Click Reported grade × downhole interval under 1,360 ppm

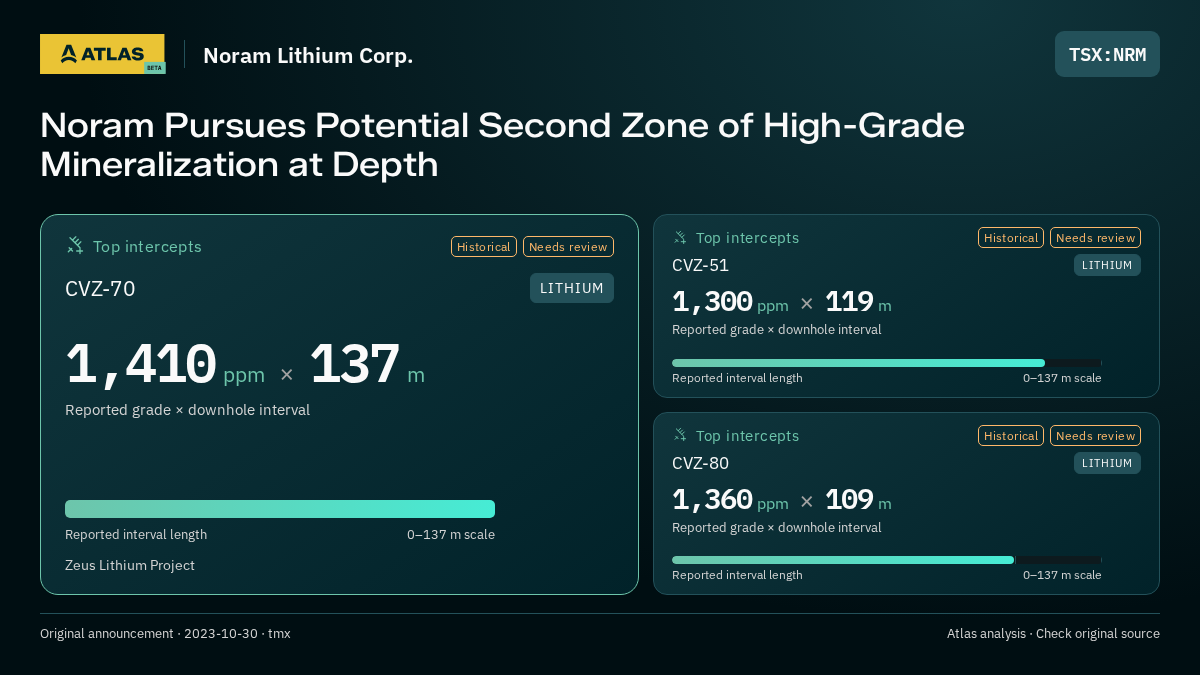tap(777, 527)
